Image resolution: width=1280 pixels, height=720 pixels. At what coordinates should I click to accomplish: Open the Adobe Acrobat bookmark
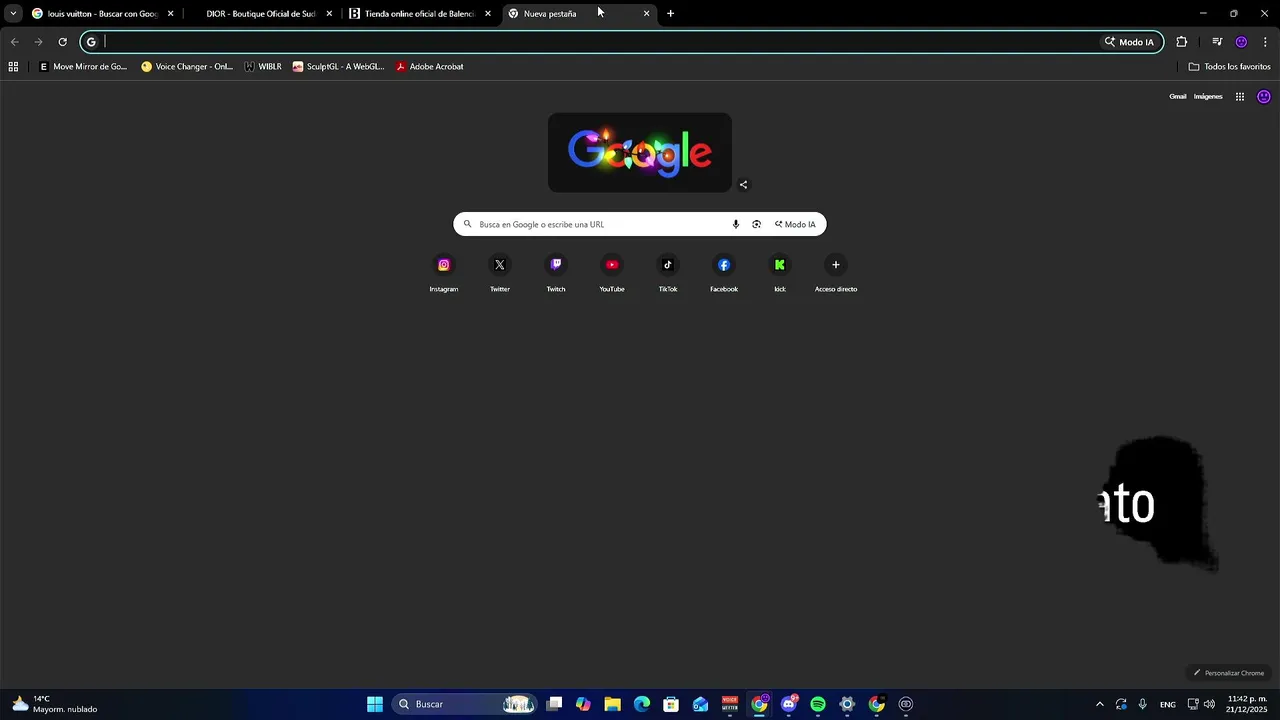pyautogui.click(x=430, y=67)
